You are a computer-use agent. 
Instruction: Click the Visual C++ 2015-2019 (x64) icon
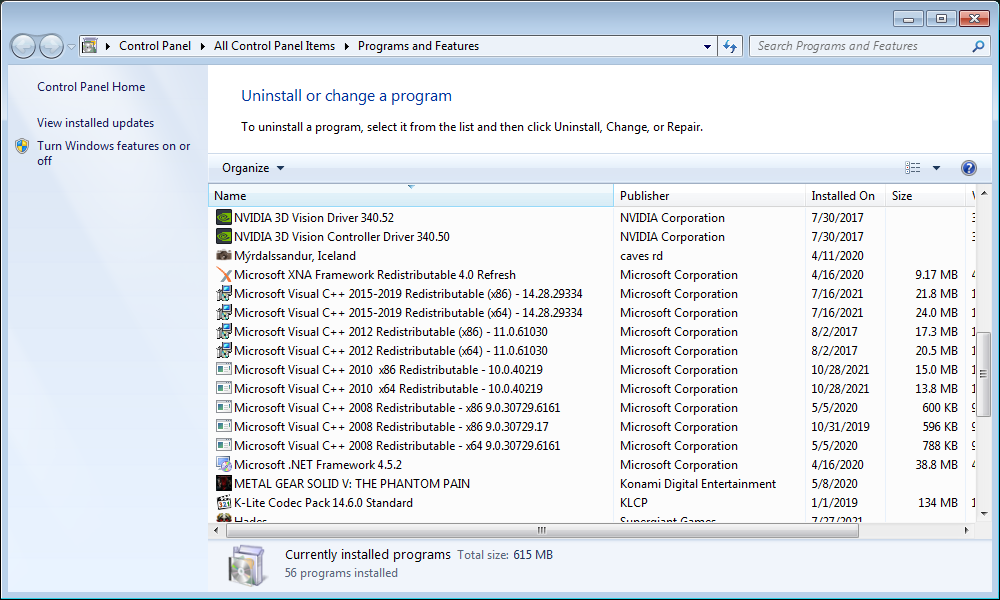[223, 313]
